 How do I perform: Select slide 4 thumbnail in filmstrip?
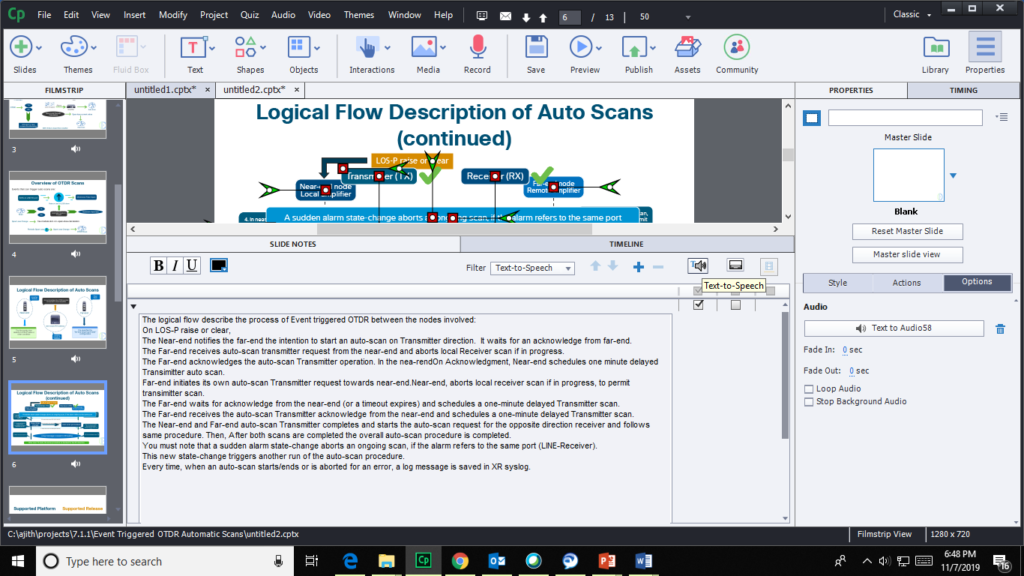[57, 208]
